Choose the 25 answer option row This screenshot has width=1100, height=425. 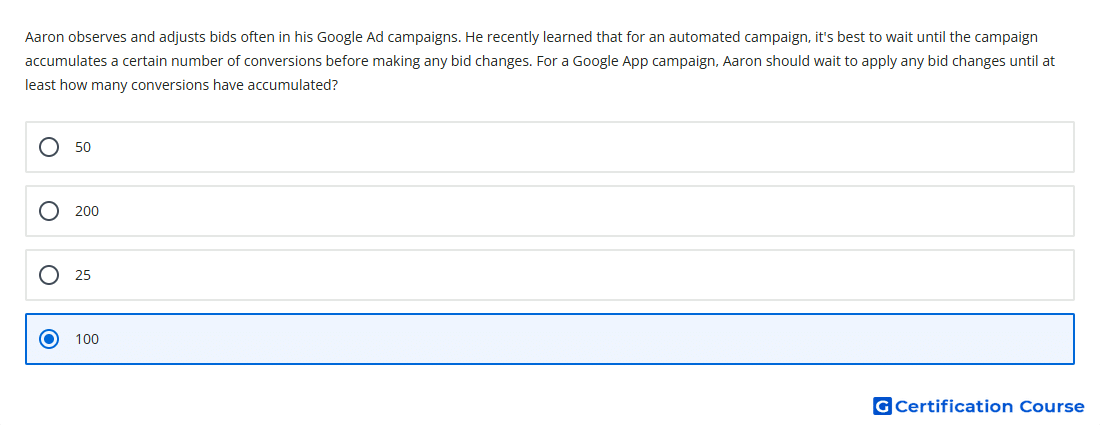550,275
